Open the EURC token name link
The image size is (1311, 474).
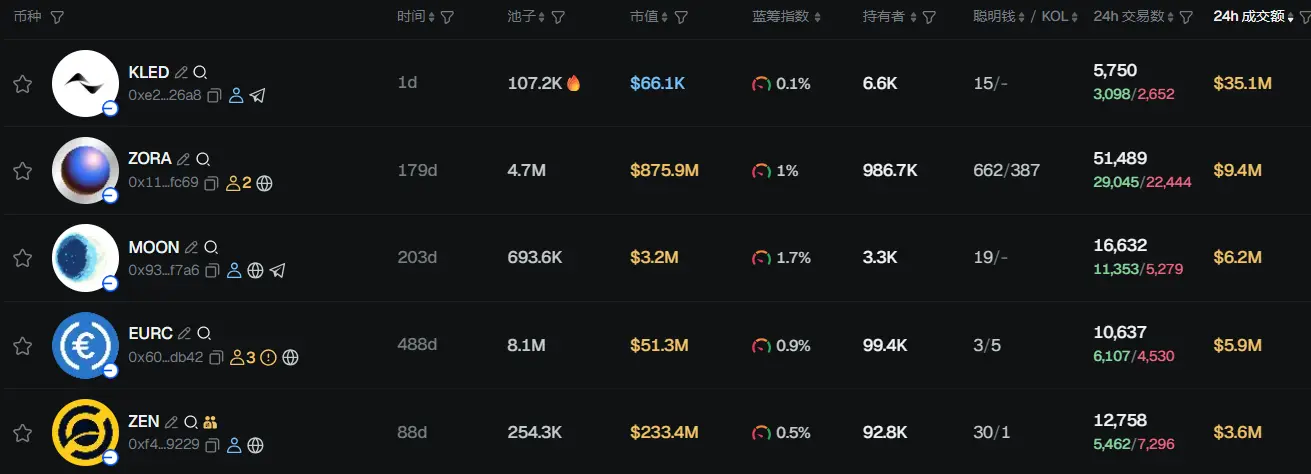tap(151, 333)
